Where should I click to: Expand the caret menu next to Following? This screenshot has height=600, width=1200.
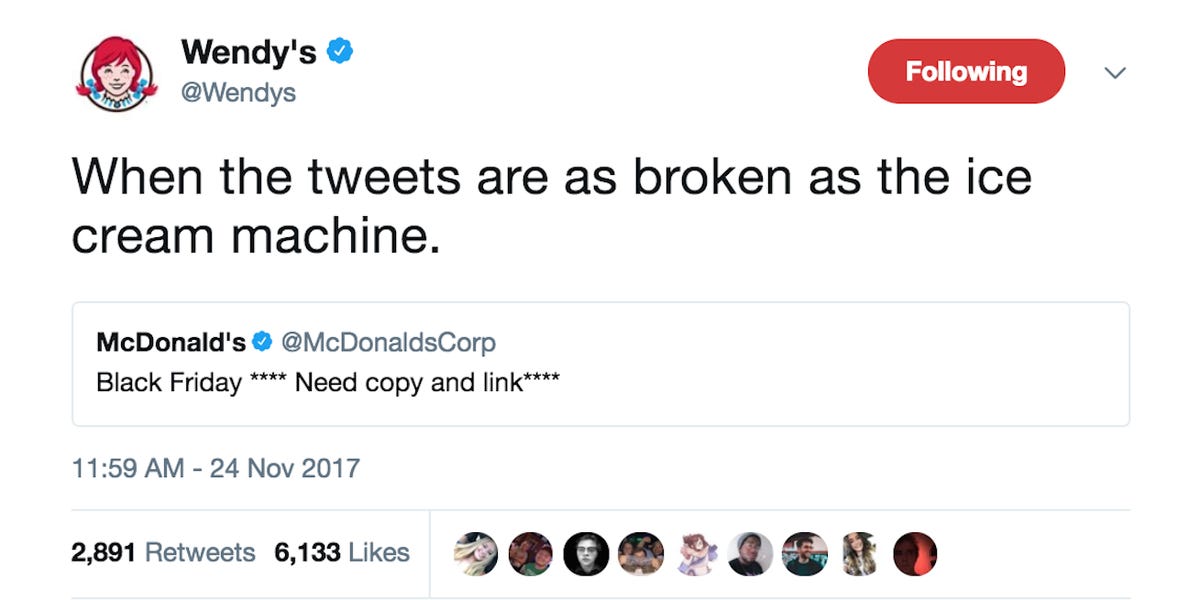pos(1117,72)
